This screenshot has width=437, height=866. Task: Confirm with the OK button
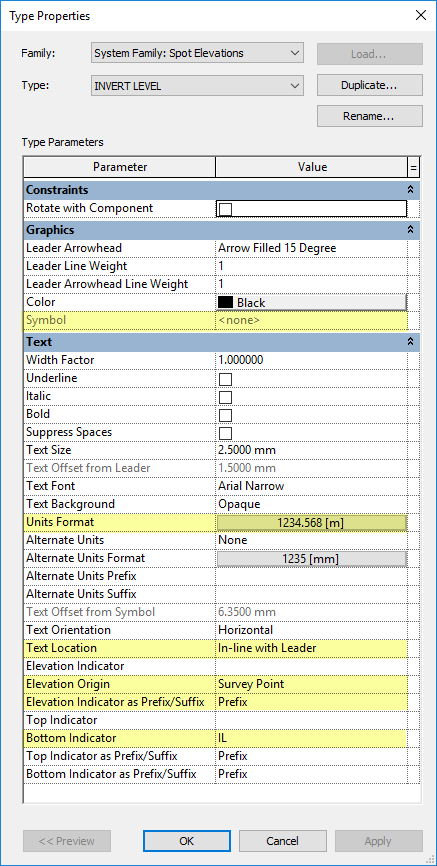[187, 841]
